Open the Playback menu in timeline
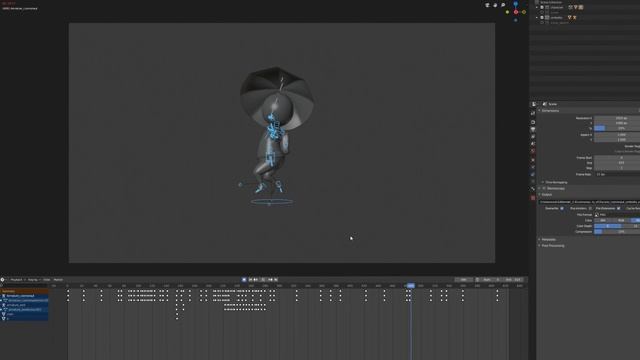This screenshot has width=640, height=360. pos(17,280)
